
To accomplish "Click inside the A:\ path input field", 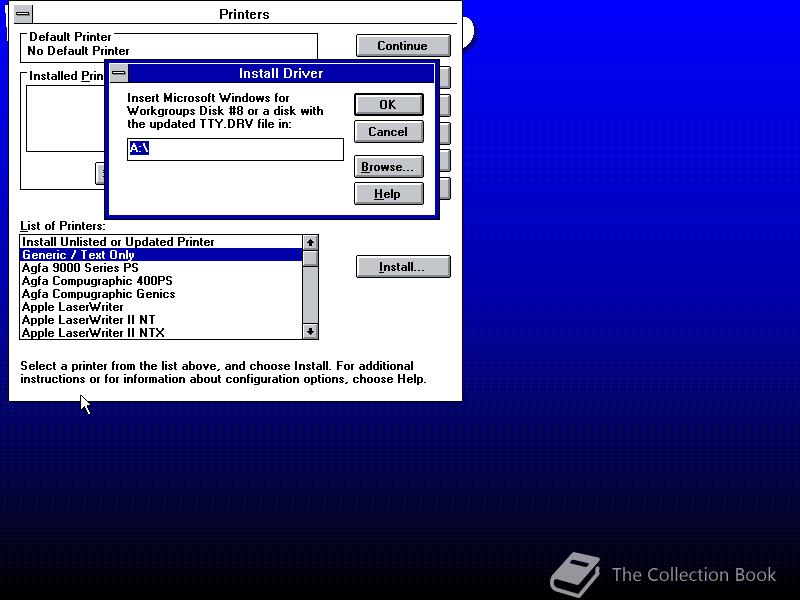I will coord(235,148).
